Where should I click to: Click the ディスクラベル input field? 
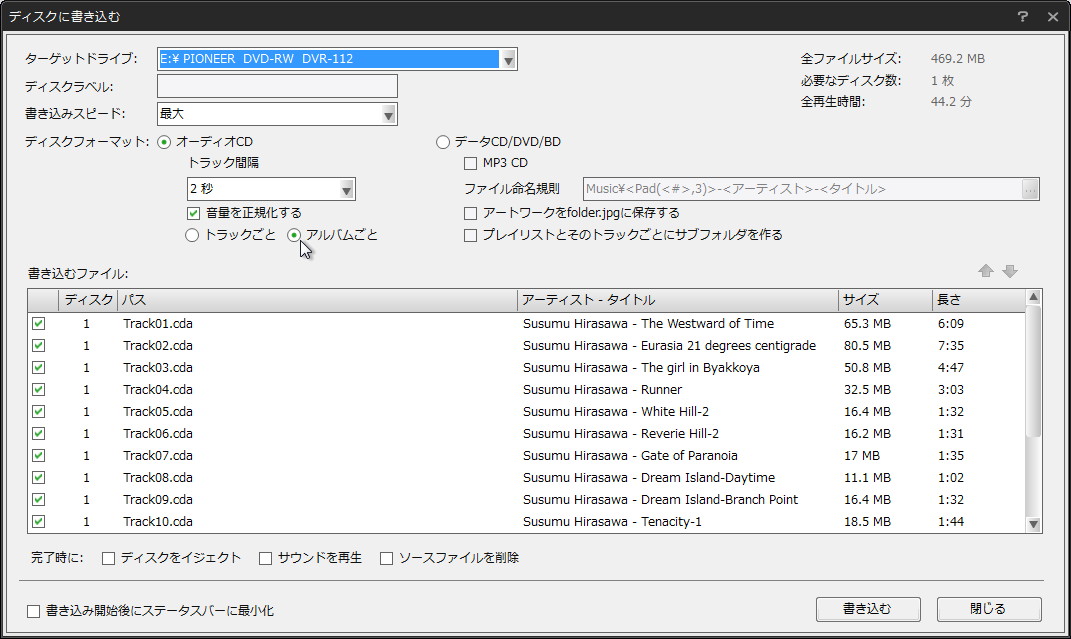click(x=277, y=86)
